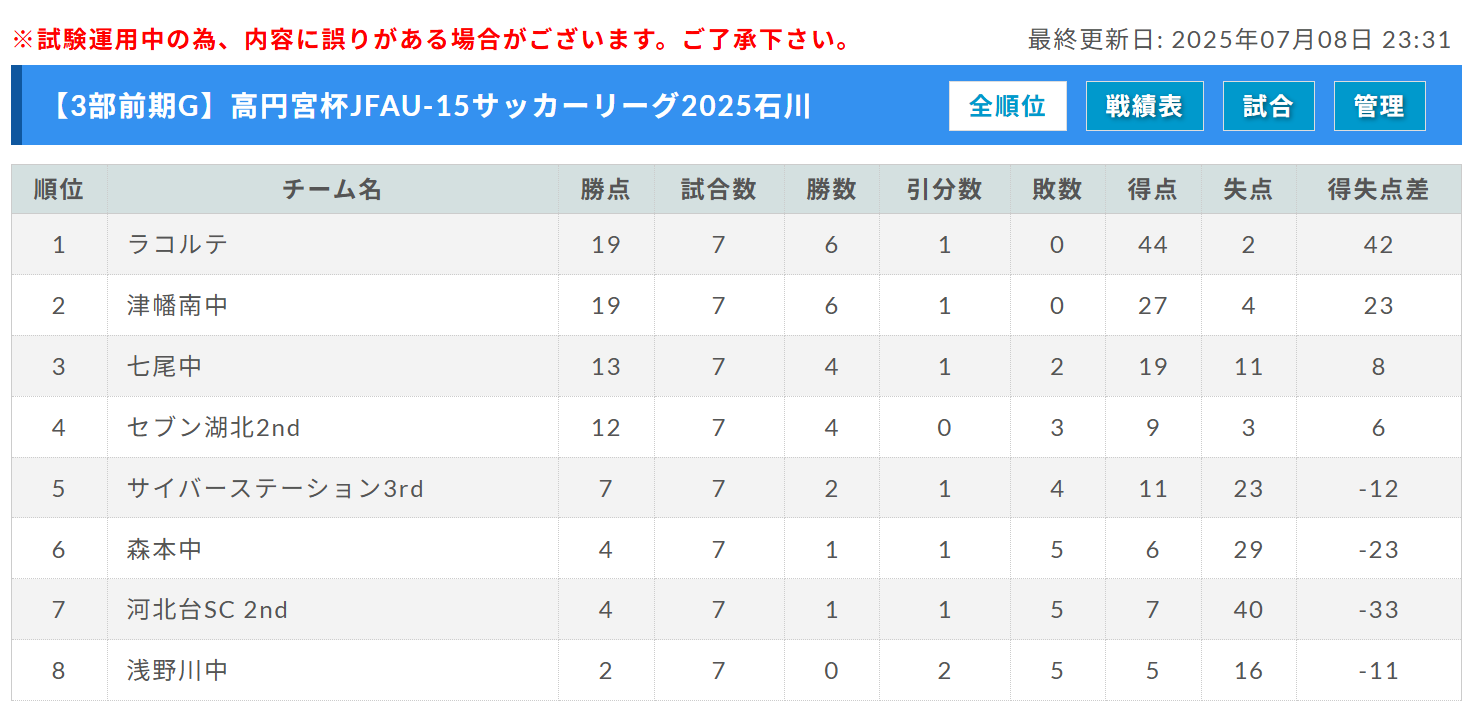Click the 管理 button

click(x=1379, y=106)
